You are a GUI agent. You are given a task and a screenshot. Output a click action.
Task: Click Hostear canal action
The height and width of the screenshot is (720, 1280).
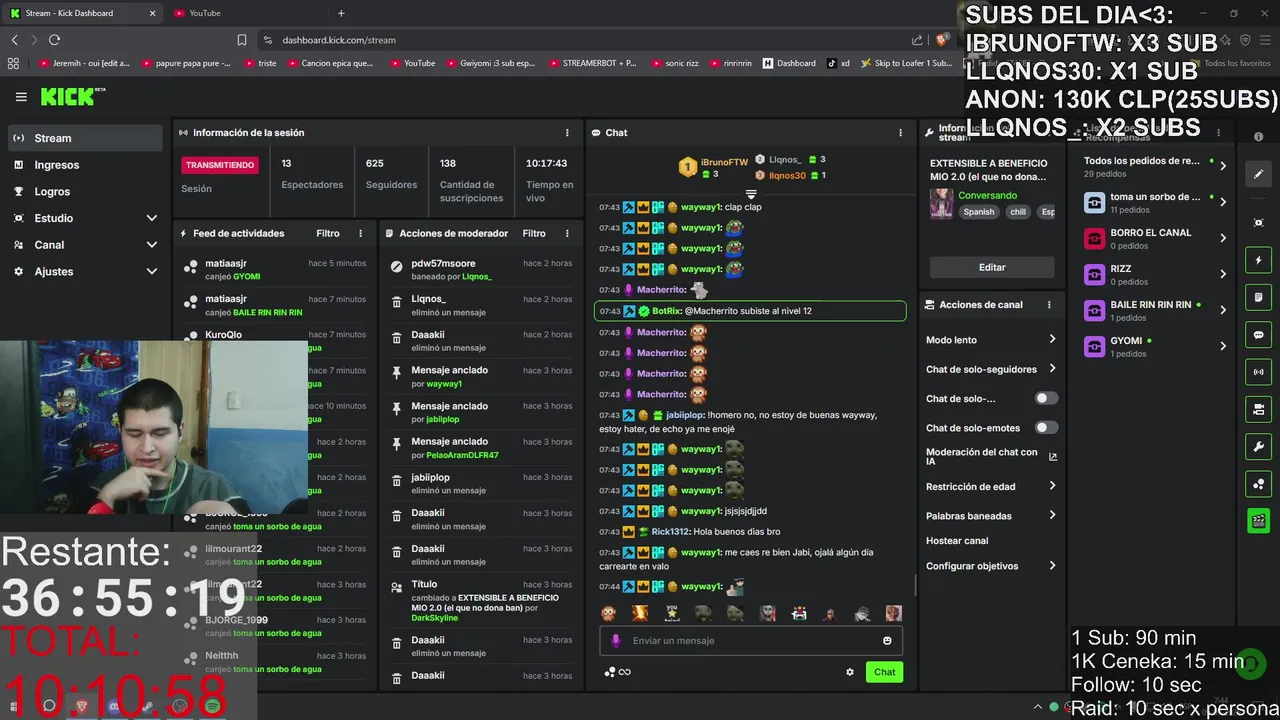(957, 541)
